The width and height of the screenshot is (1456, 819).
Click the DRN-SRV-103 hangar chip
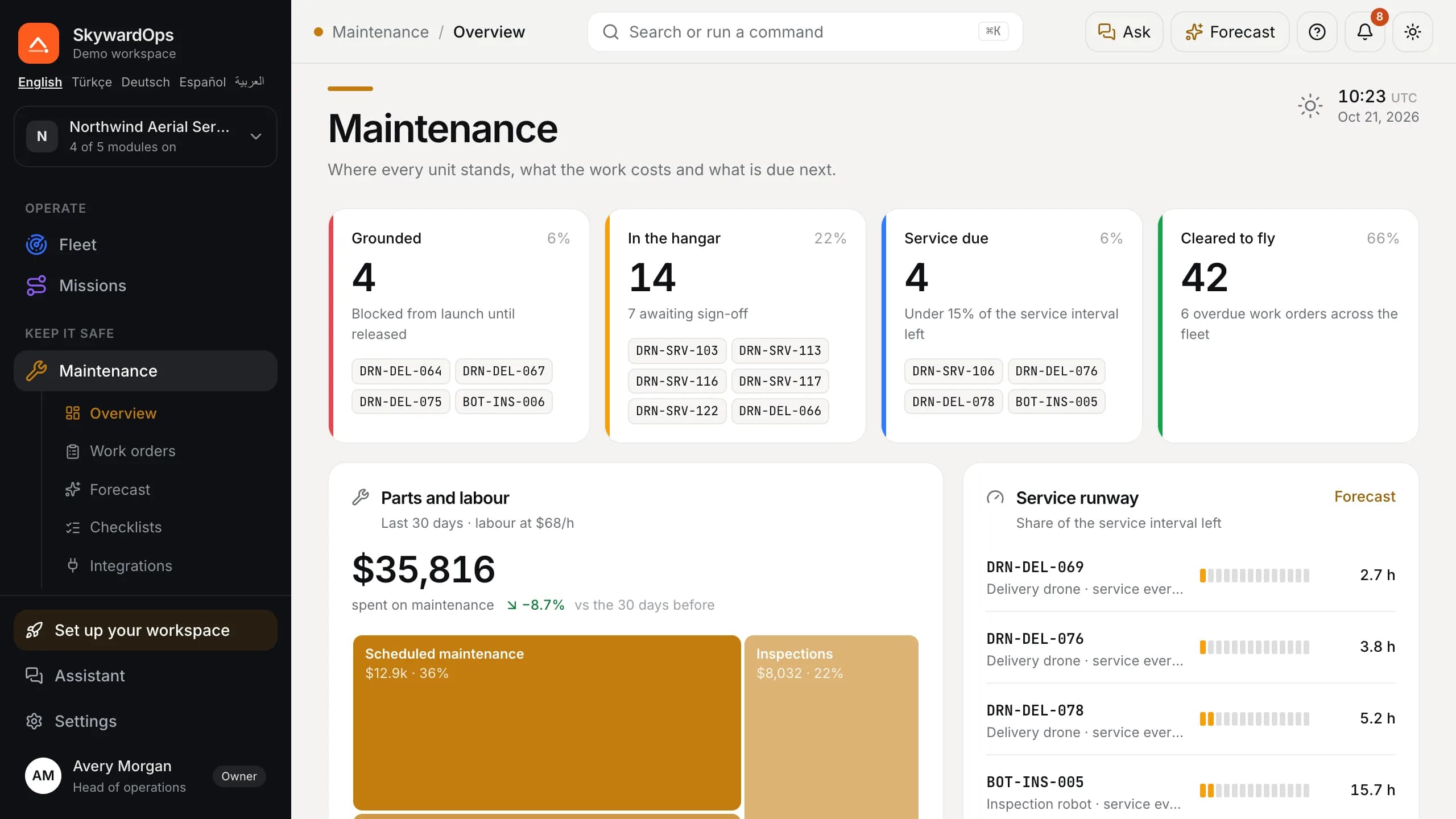pyautogui.click(x=677, y=350)
